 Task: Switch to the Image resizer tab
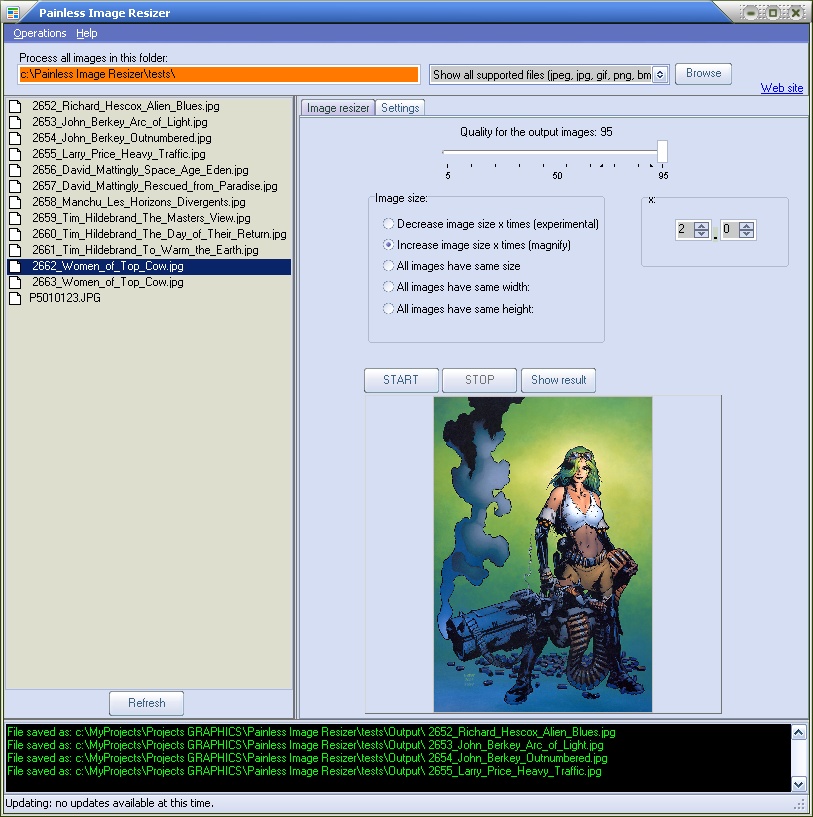click(338, 108)
